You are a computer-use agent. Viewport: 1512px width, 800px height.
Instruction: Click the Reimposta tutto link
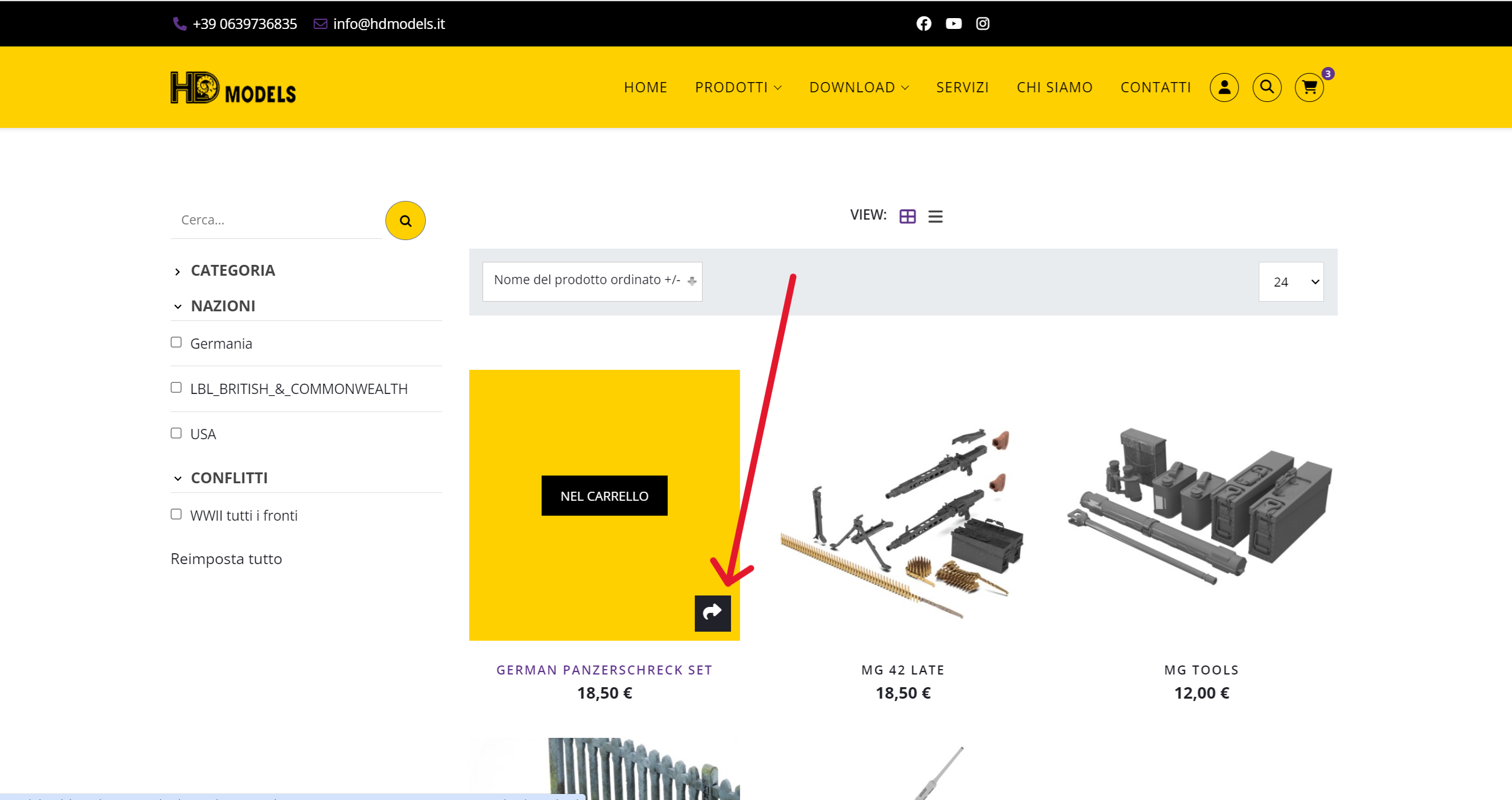pyautogui.click(x=226, y=559)
